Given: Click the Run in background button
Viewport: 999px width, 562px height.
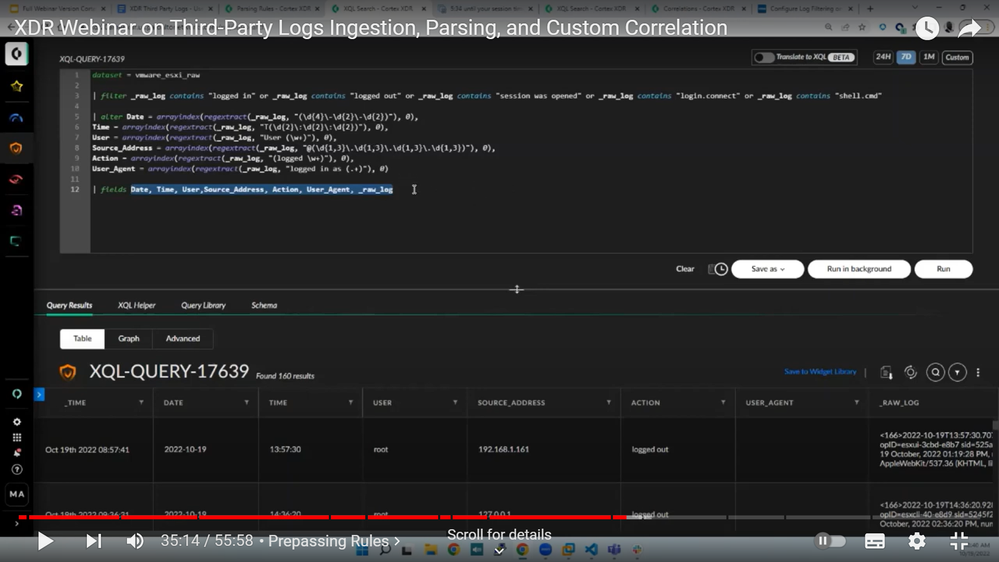Looking at the screenshot, I should [859, 269].
